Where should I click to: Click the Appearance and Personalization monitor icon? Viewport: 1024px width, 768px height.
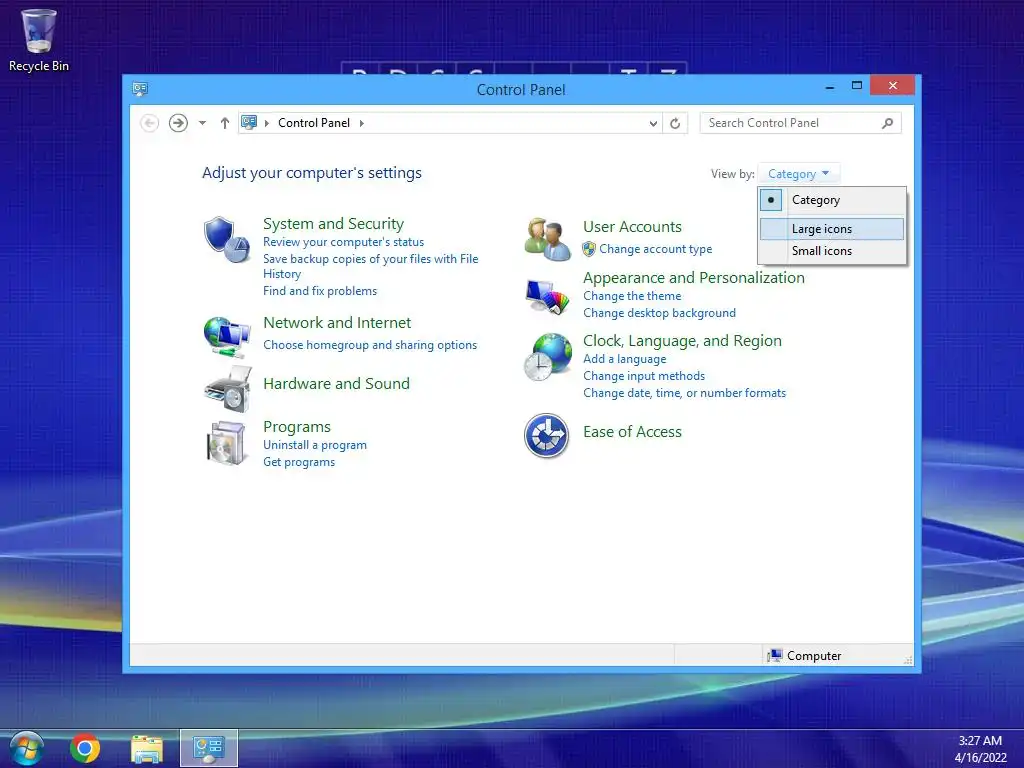pos(547,297)
